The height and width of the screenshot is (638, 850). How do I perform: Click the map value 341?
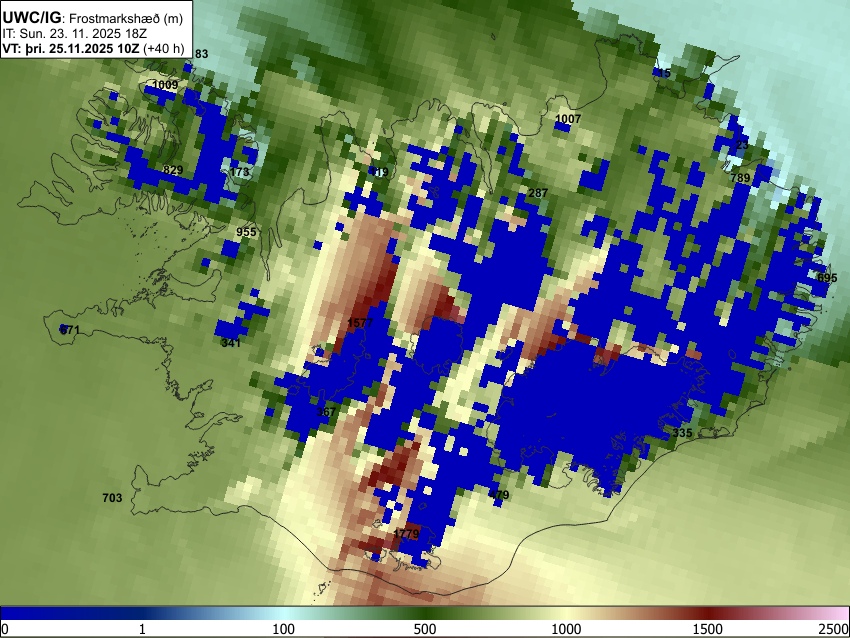point(231,343)
